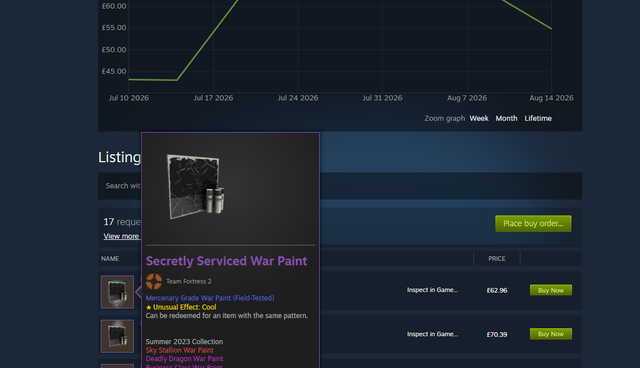This screenshot has width=640, height=368.
Task: Click the Team Fortress 2 game name text
Action: coord(189,281)
